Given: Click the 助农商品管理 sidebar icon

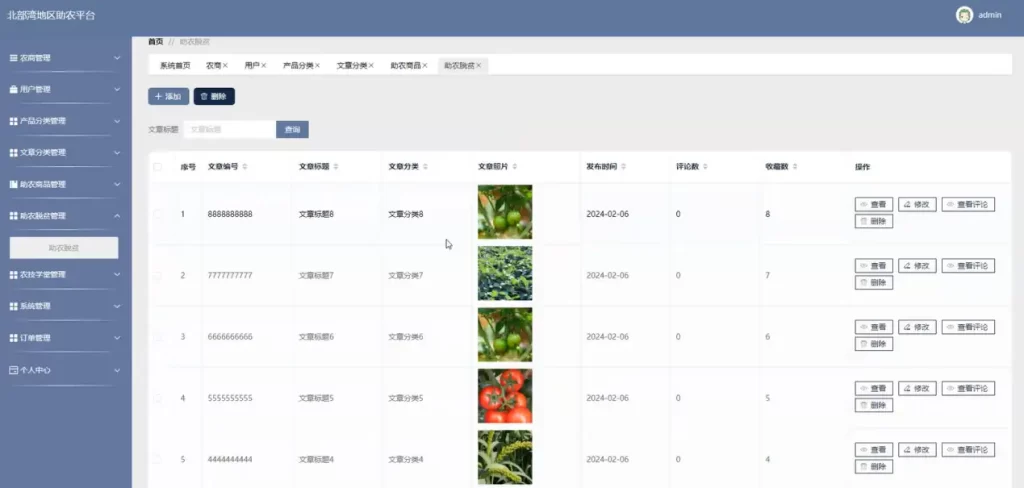Looking at the screenshot, I should click(13, 184).
